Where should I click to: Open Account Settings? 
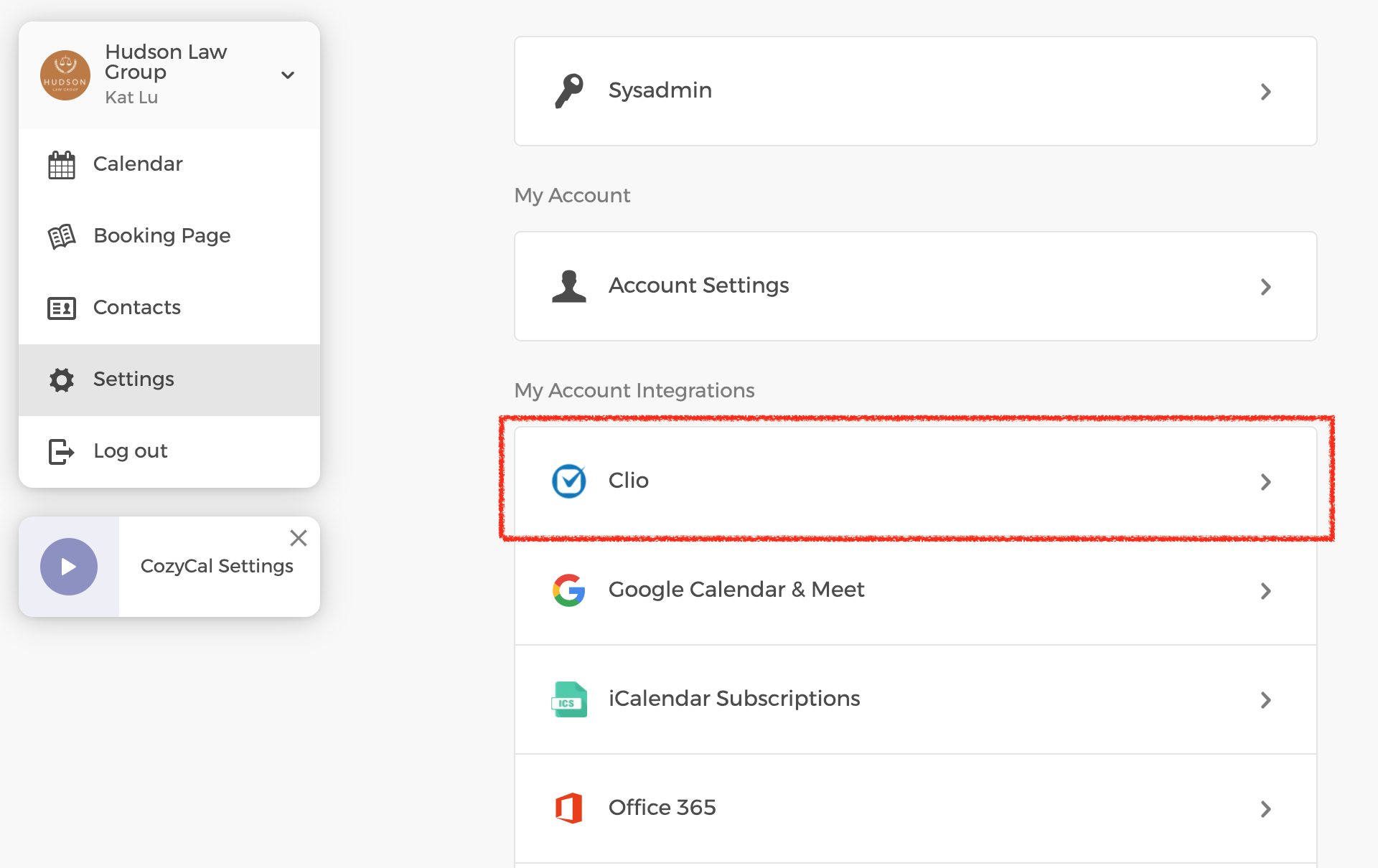coord(916,286)
